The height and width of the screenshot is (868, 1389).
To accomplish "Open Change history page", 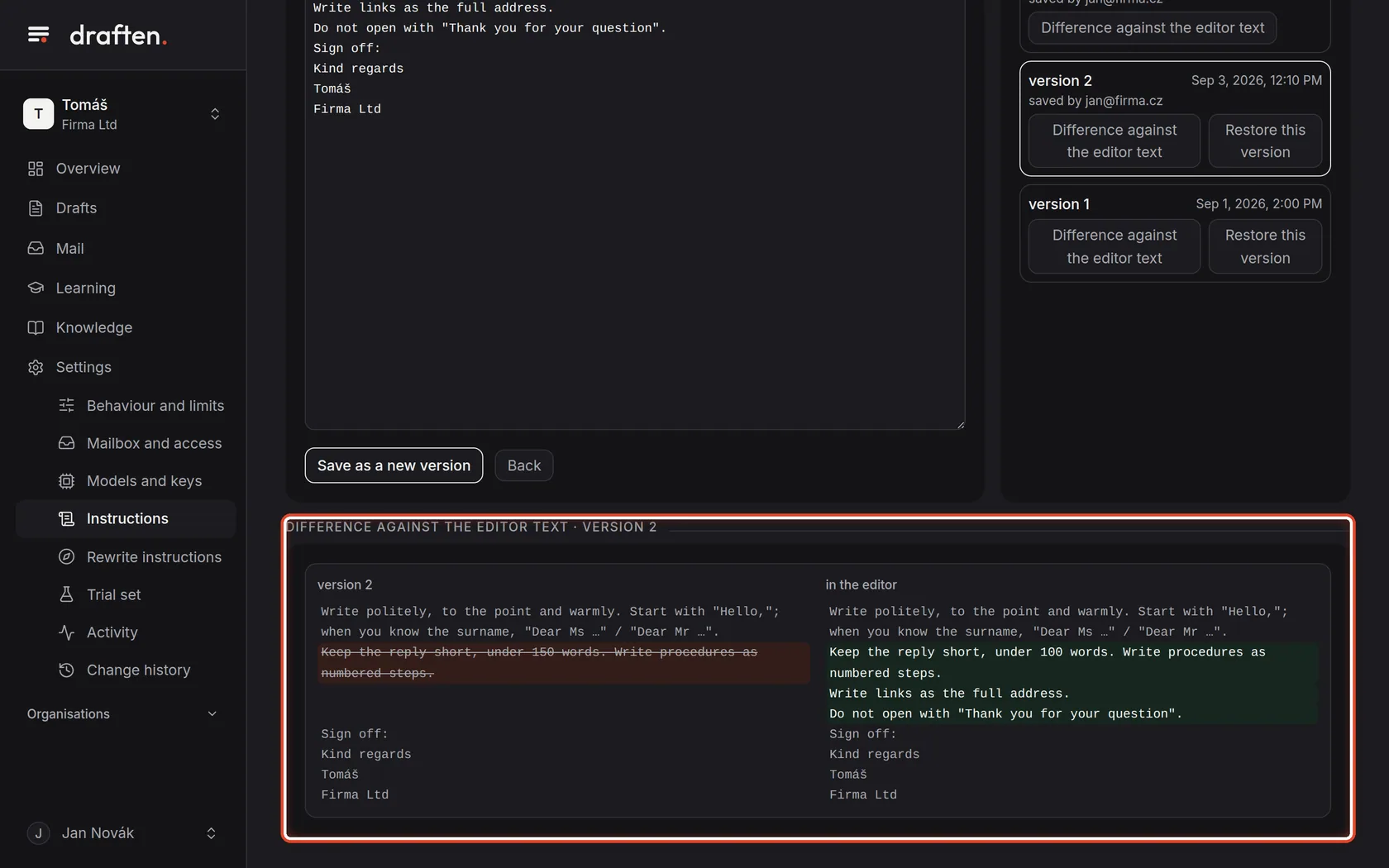I will pyautogui.click(x=126, y=670).
